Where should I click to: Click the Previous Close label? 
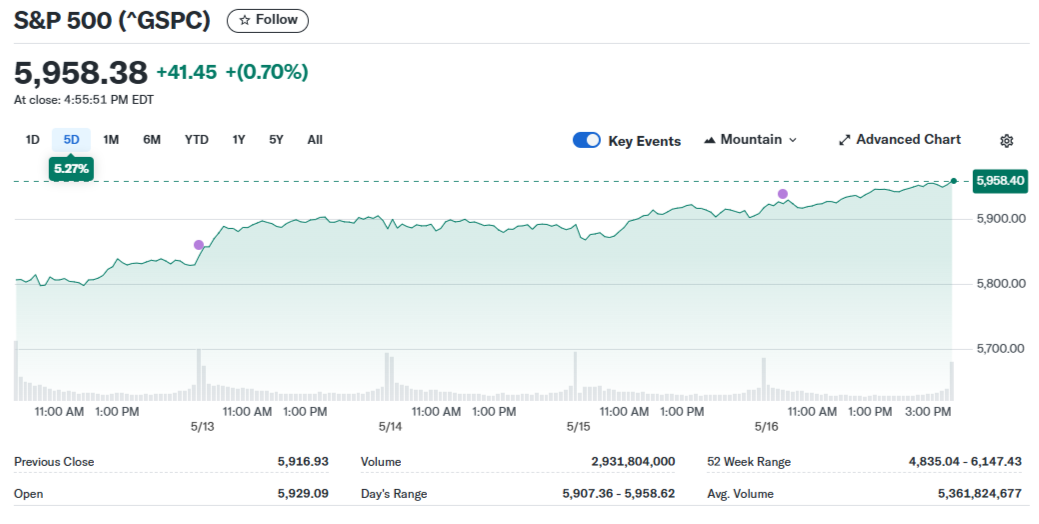(x=54, y=462)
